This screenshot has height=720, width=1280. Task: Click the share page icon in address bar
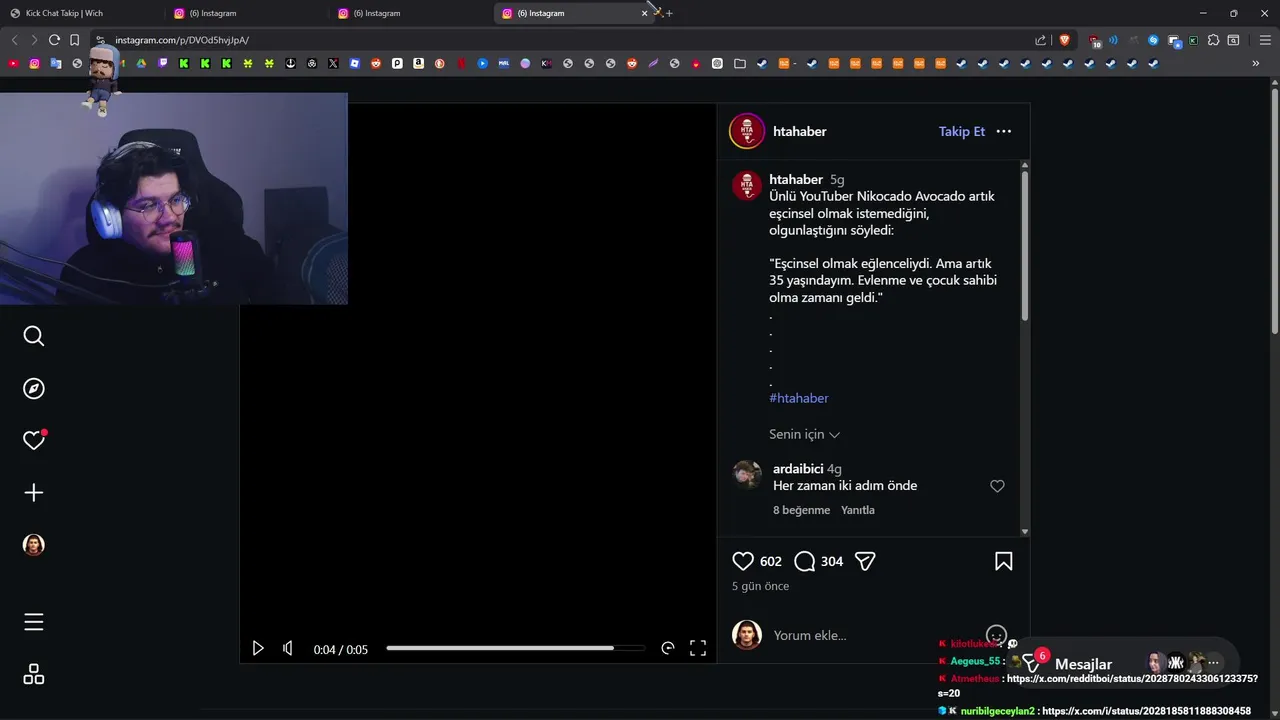(x=1041, y=40)
